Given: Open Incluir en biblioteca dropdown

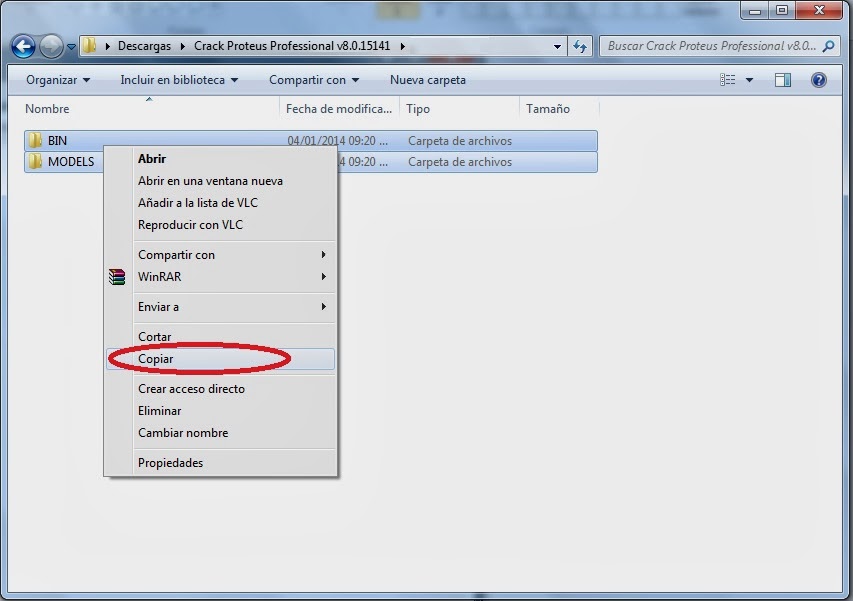Looking at the screenshot, I should (x=180, y=80).
